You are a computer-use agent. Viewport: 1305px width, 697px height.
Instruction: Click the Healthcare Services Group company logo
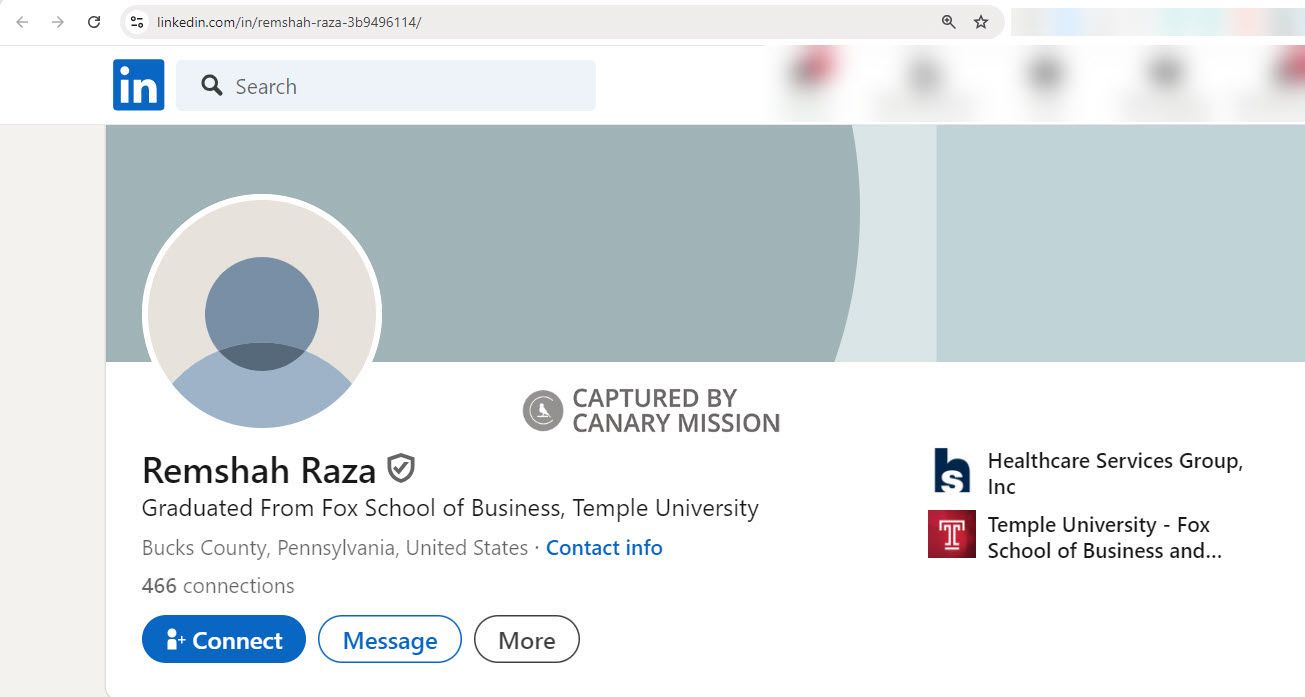[951, 471]
